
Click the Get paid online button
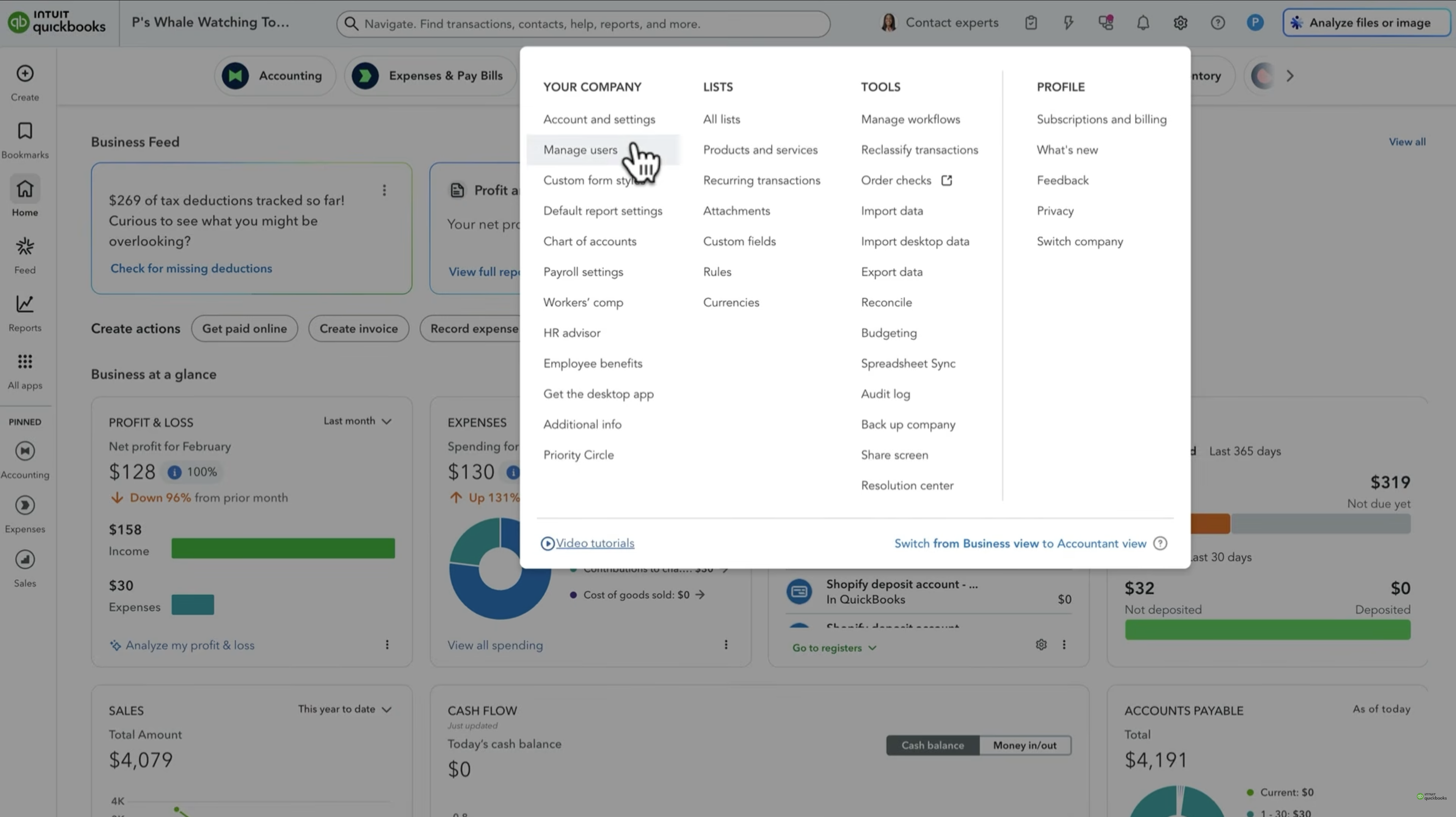244,328
